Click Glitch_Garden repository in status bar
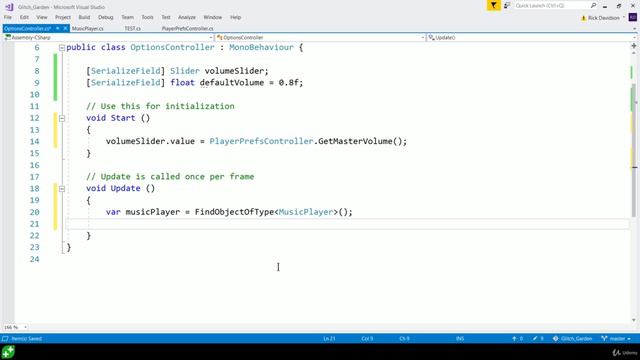The width and height of the screenshot is (640, 360). pos(572,339)
